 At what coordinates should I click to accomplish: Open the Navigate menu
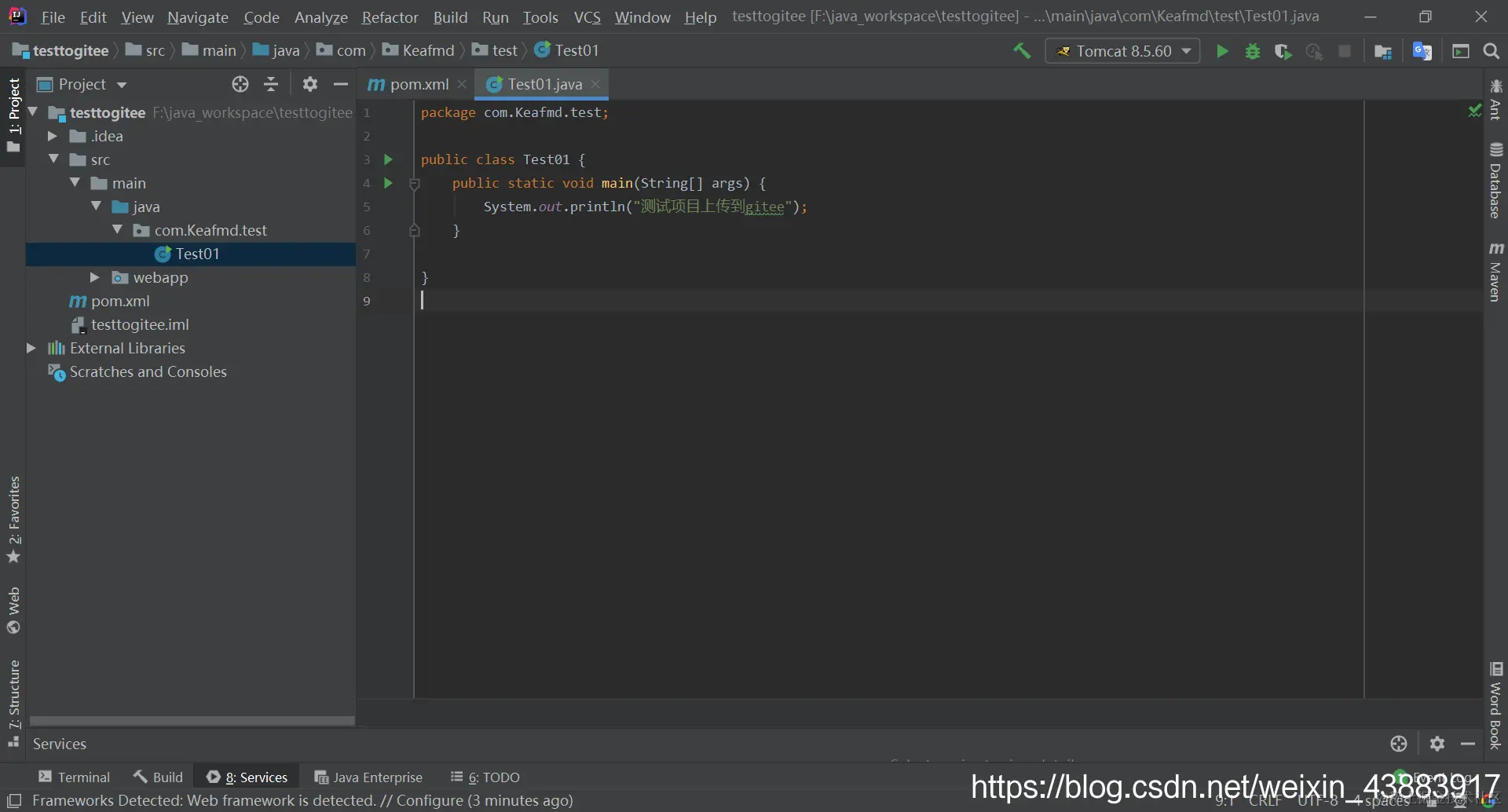pyautogui.click(x=198, y=17)
